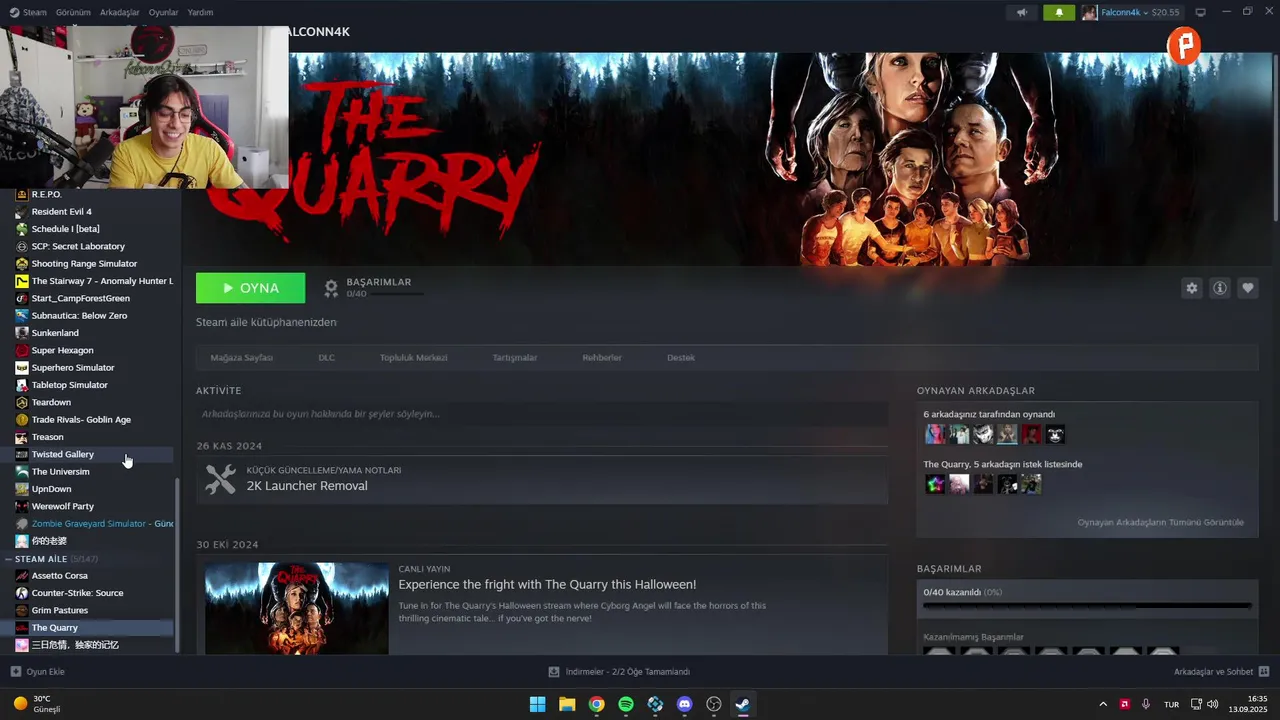This screenshot has height=720, width=1280.
Task: Select Werewolf Party in the library list
Action: (x=62, y=506)
